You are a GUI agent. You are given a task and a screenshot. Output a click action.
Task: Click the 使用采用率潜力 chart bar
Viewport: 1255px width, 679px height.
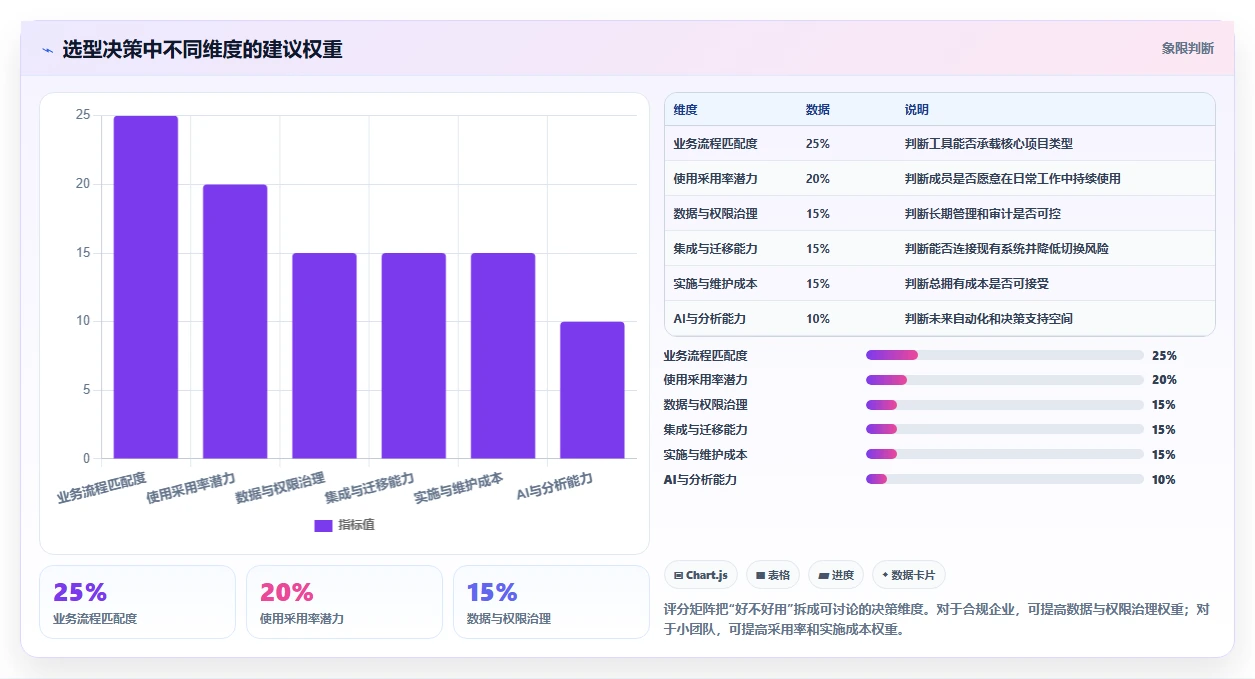pos(235,322)
